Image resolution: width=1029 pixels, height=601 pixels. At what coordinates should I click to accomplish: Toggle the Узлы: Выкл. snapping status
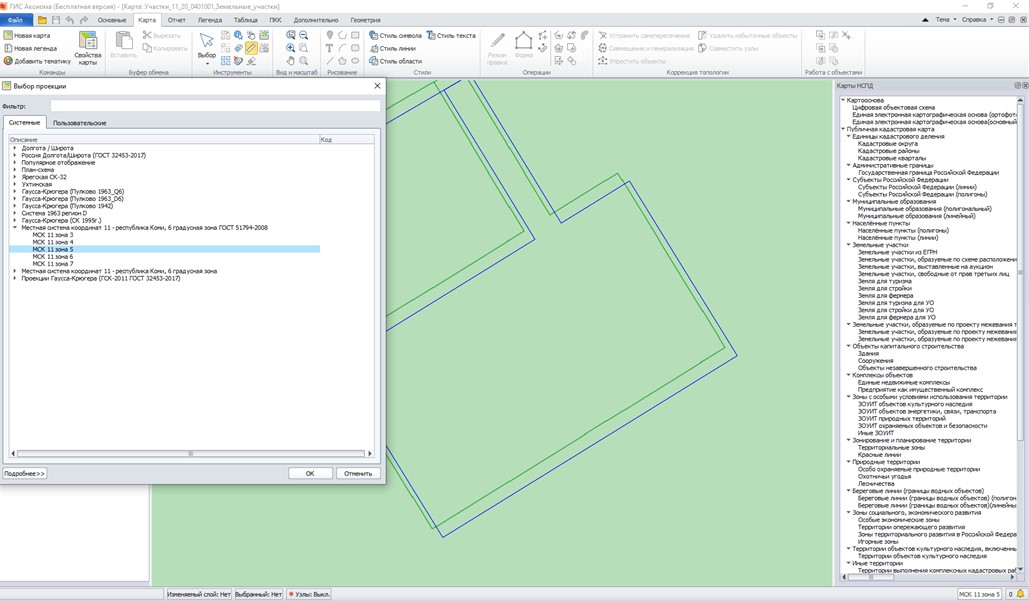pos(310,594)
